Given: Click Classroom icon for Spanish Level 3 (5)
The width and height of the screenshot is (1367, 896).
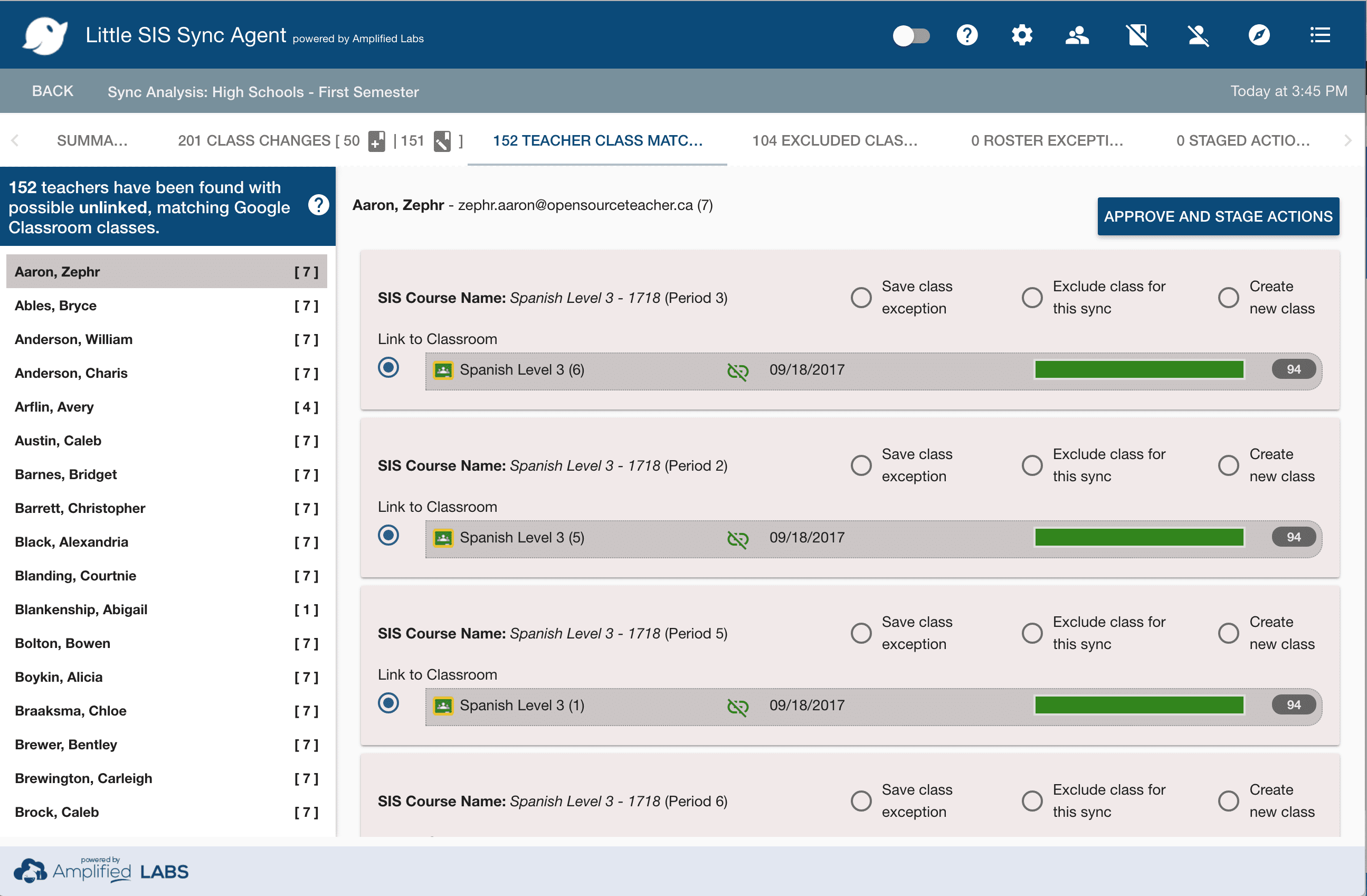Looking at the screenshot, I should pyautogui.click(x=443, y=538).
